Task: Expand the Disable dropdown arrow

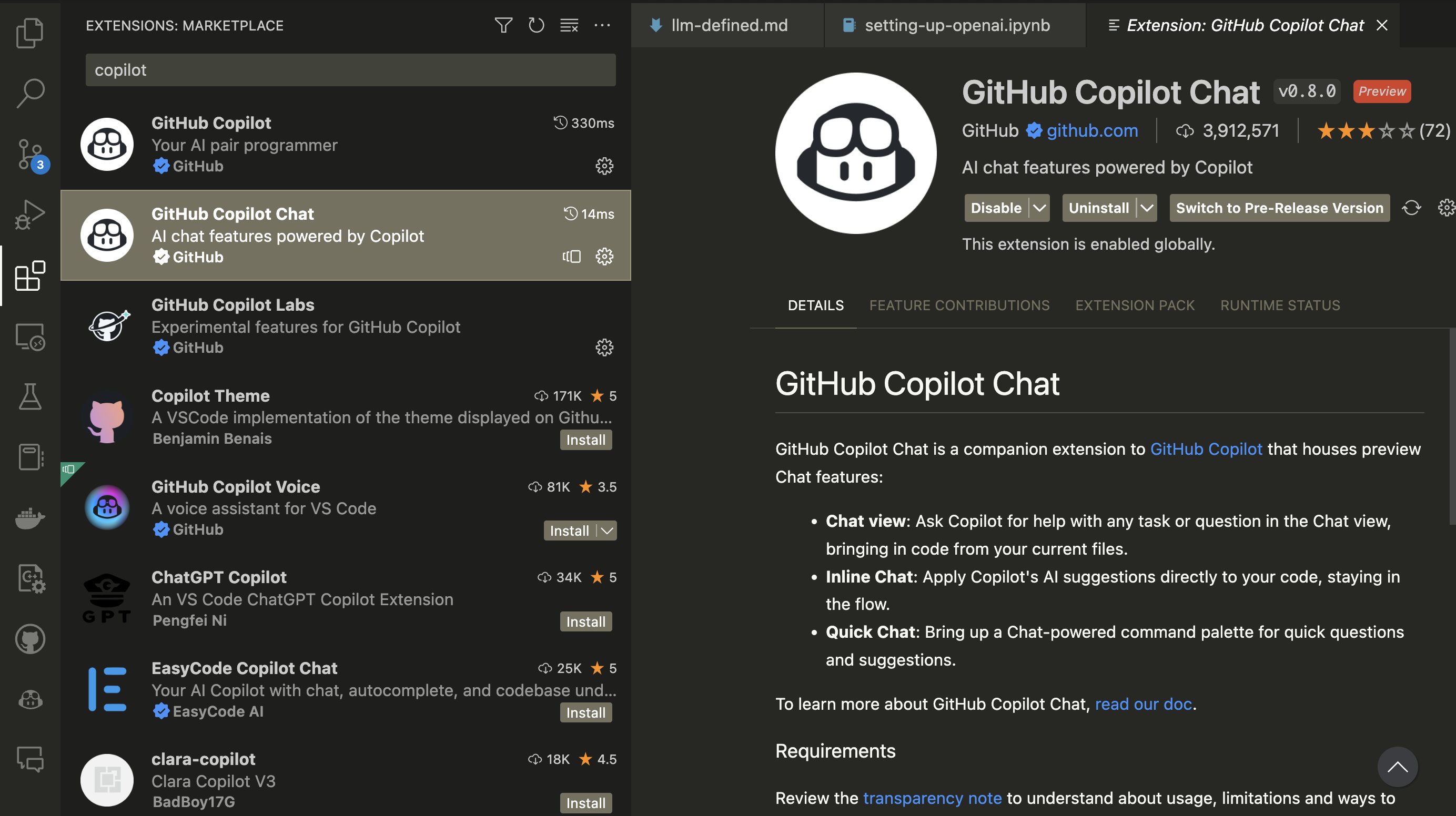Action: [x=1039, y=208]
